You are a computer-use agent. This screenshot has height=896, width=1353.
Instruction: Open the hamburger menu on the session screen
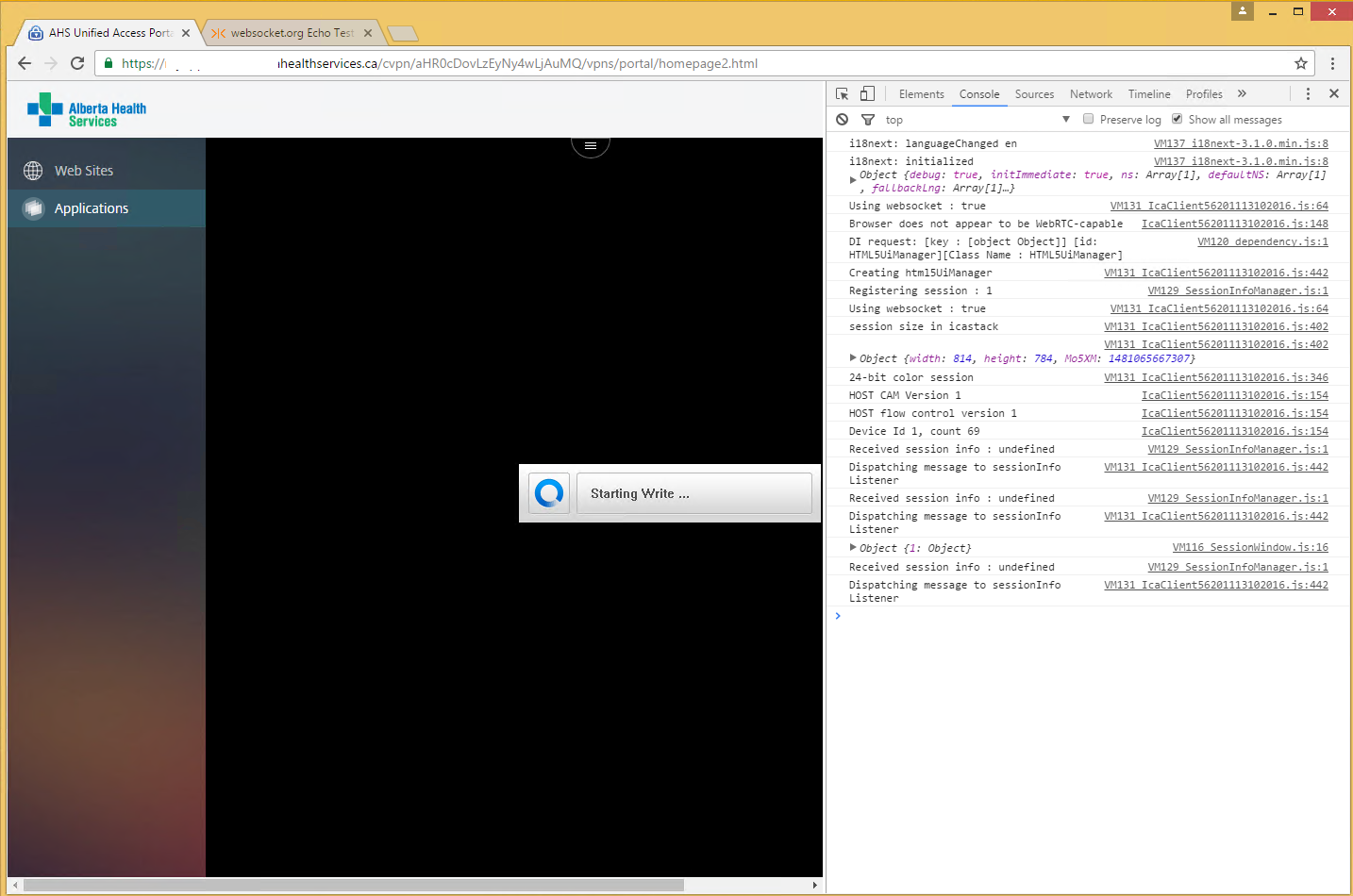tap(591, 144)
